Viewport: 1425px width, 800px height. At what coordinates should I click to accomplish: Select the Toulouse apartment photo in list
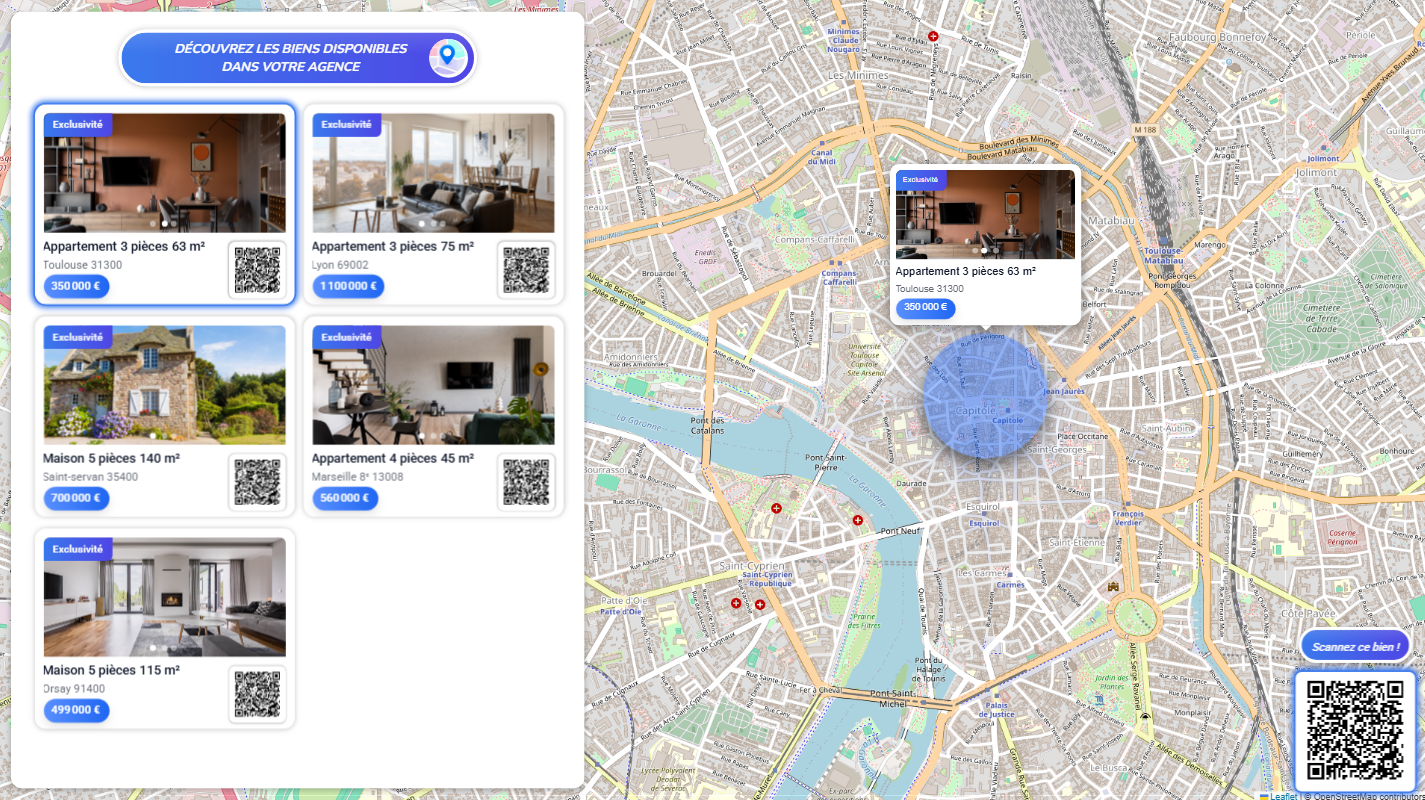(x=164, y=173)
